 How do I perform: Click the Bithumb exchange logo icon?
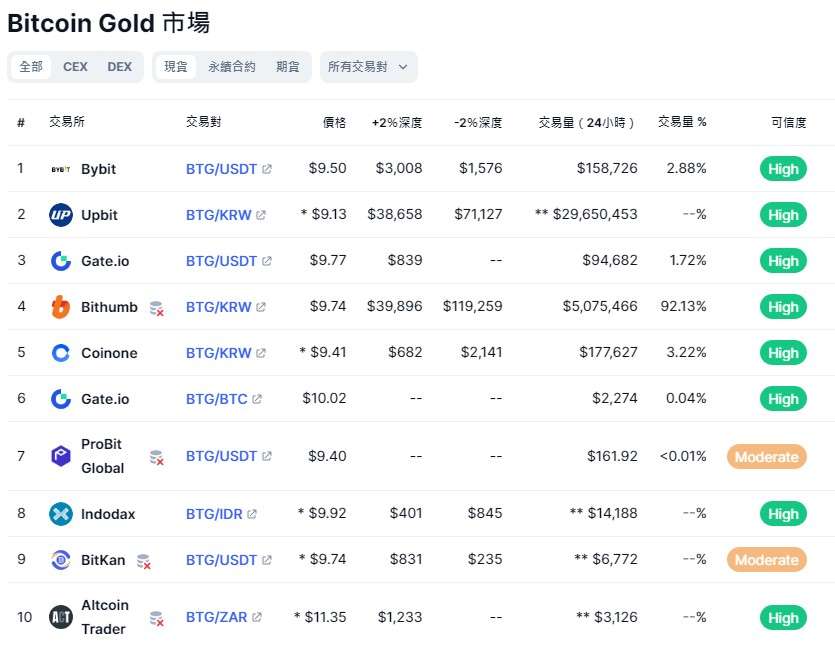point(60,307)
